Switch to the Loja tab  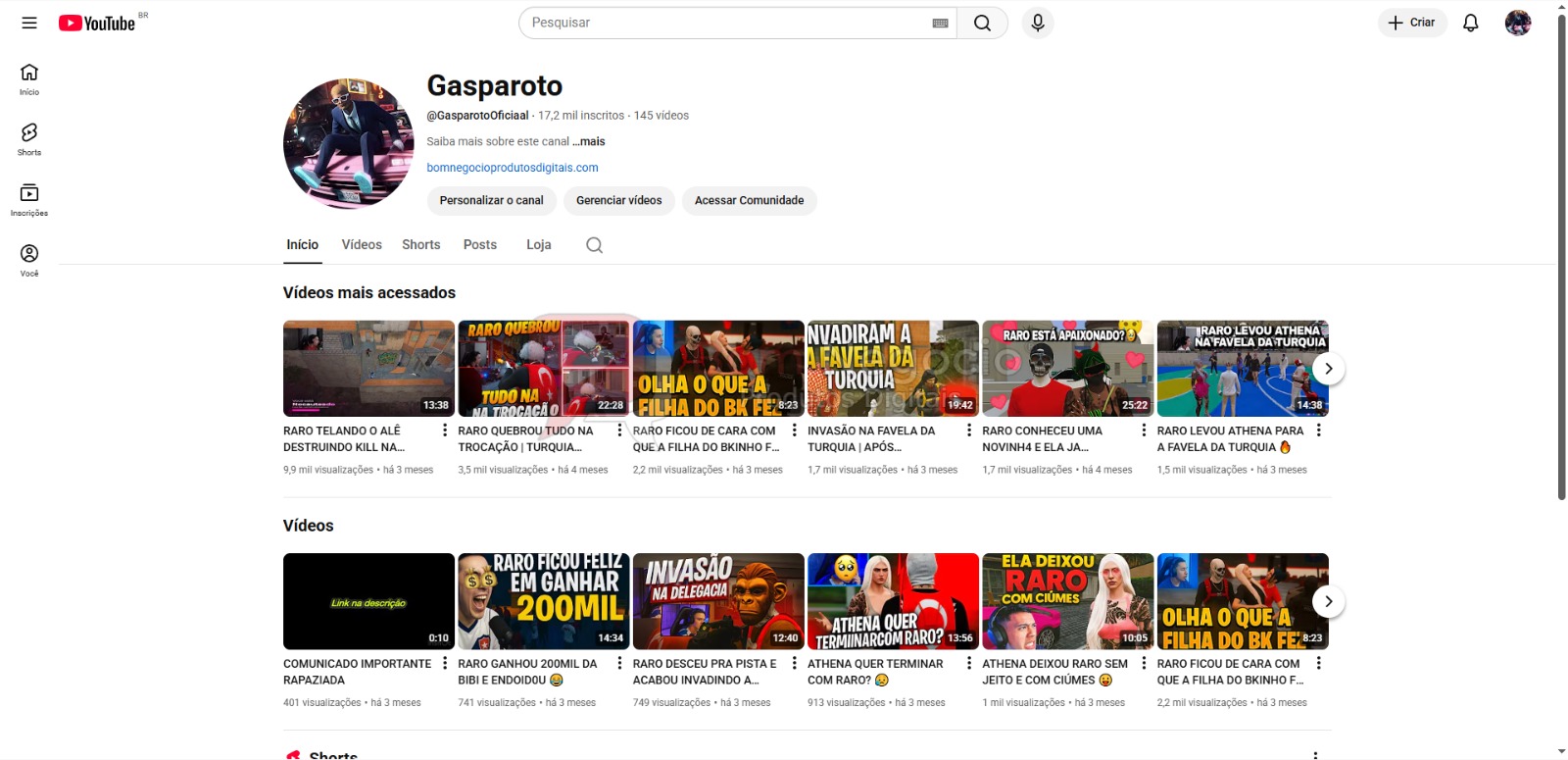[538, 245]
